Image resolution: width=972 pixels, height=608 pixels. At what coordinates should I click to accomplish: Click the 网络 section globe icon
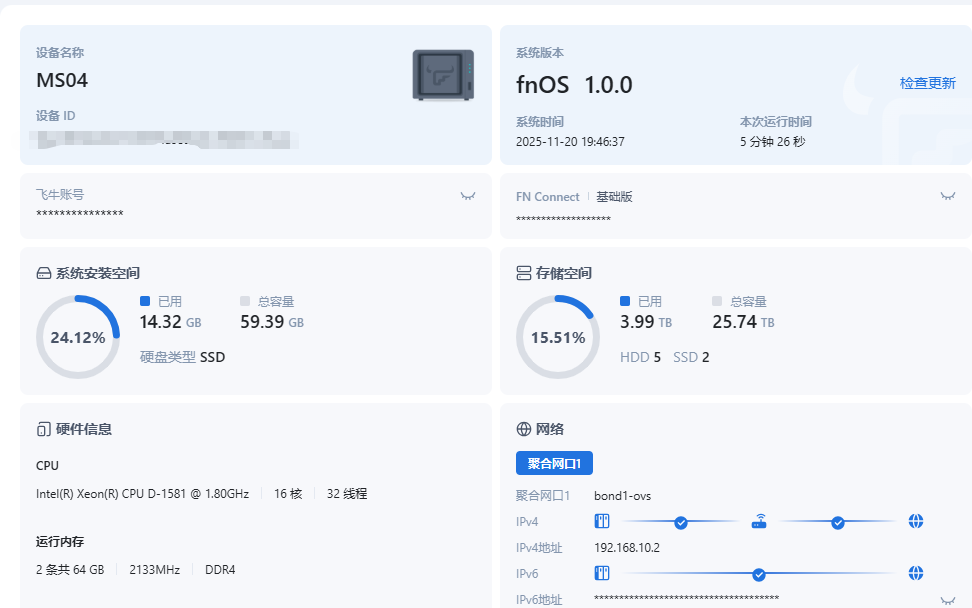point(523,429)
